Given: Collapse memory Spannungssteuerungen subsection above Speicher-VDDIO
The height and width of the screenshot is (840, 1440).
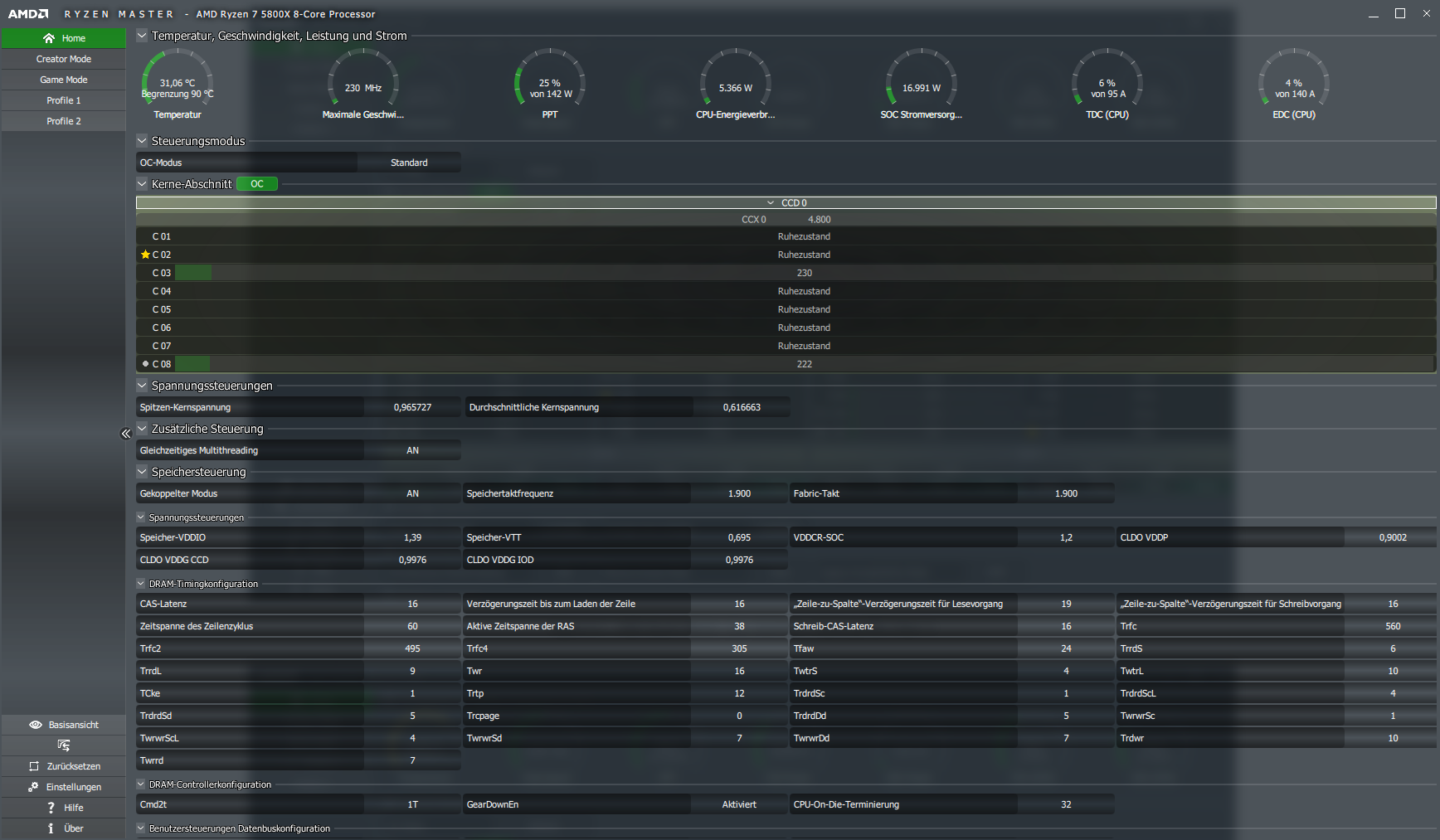Looking at the screenshot, I should pos(141,517).
